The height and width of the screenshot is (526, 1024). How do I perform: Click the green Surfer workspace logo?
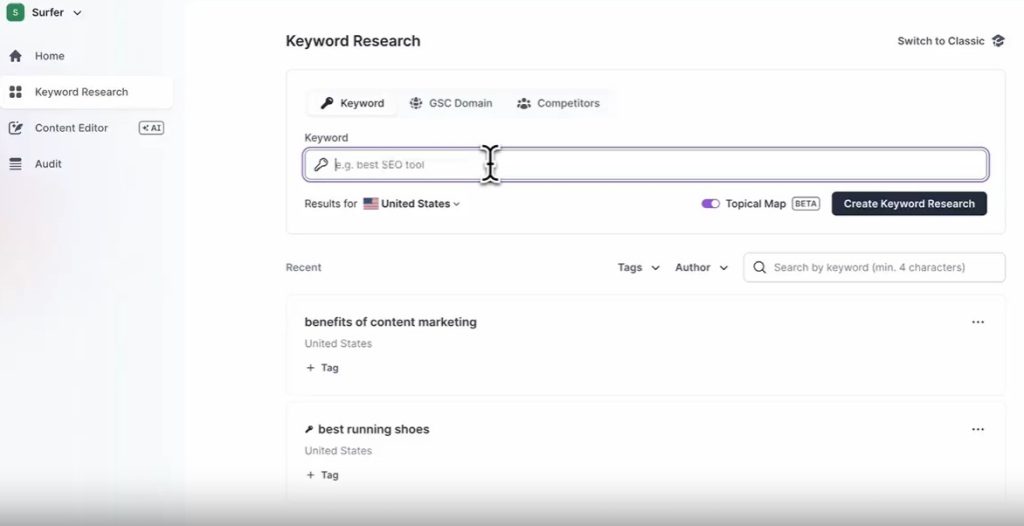point(15,12)
